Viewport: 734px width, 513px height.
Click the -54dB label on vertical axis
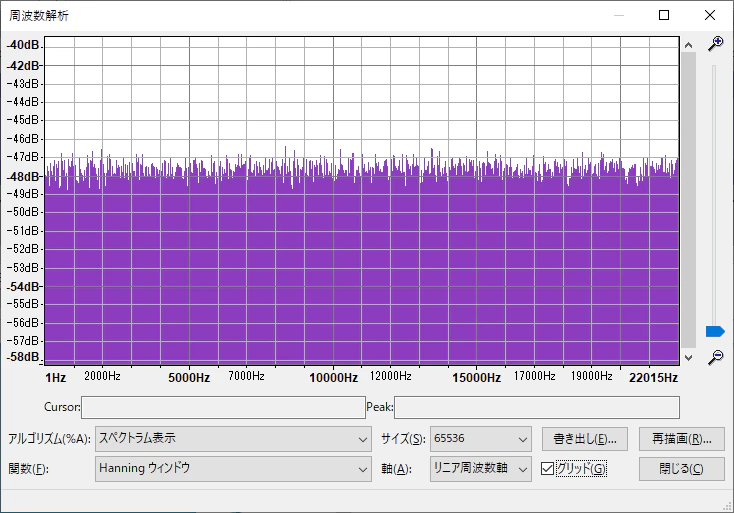coord(23,286)
